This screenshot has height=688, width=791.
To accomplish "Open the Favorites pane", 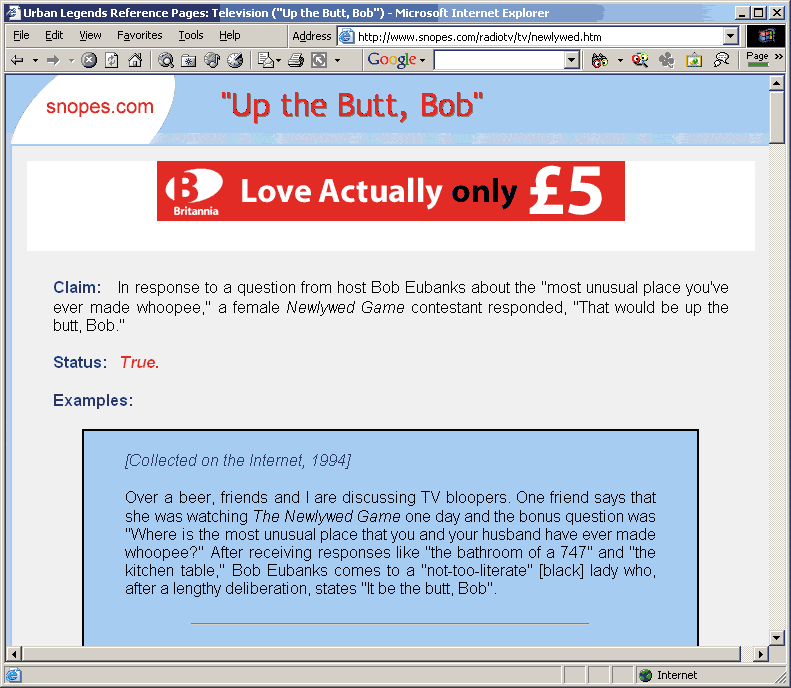I will [x=189, y=61].
